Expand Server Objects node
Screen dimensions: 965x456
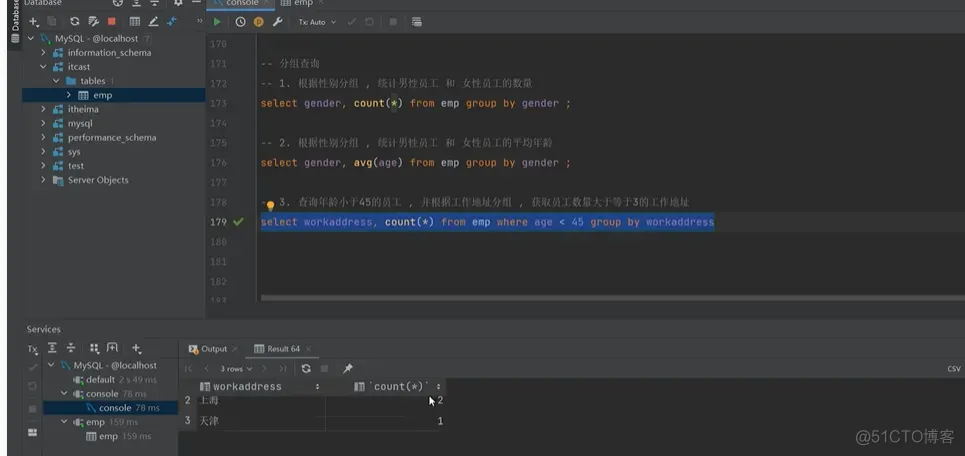[x=43, y=180]
